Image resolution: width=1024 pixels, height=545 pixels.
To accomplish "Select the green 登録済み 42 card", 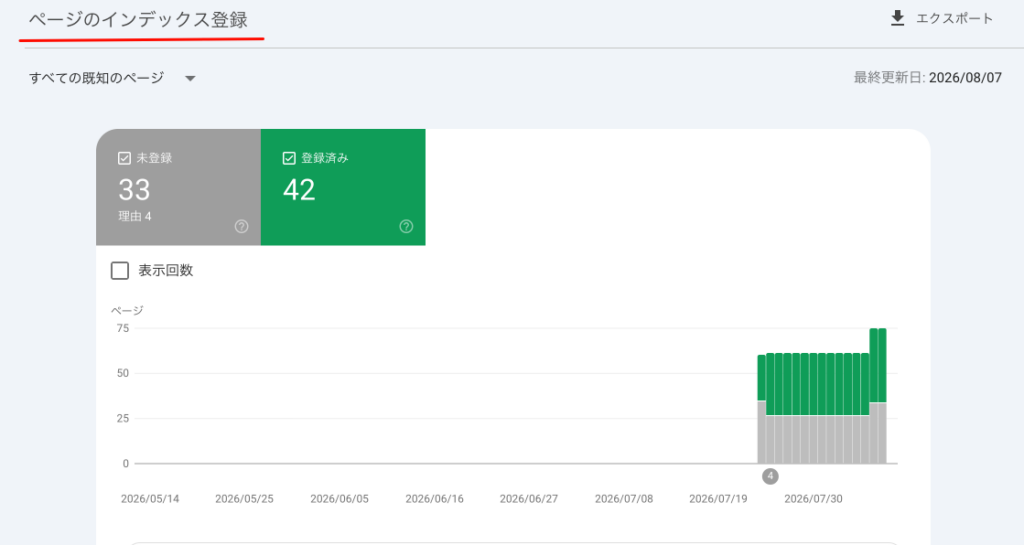I will point(343,187).
